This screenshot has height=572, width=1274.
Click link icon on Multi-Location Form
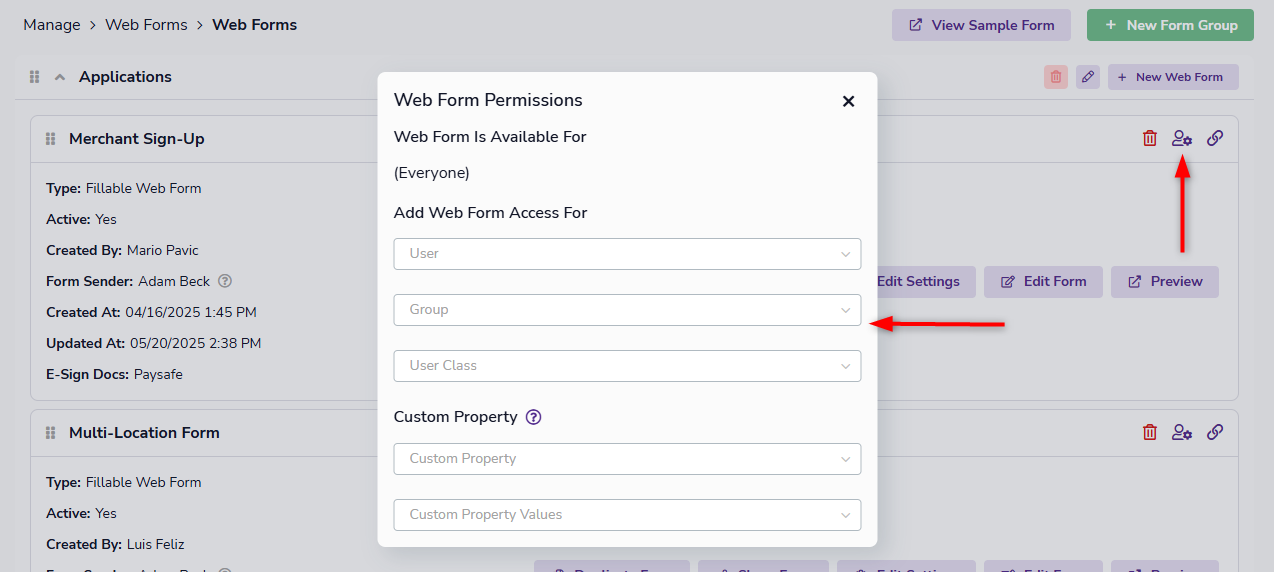[x=1215, y=433]
